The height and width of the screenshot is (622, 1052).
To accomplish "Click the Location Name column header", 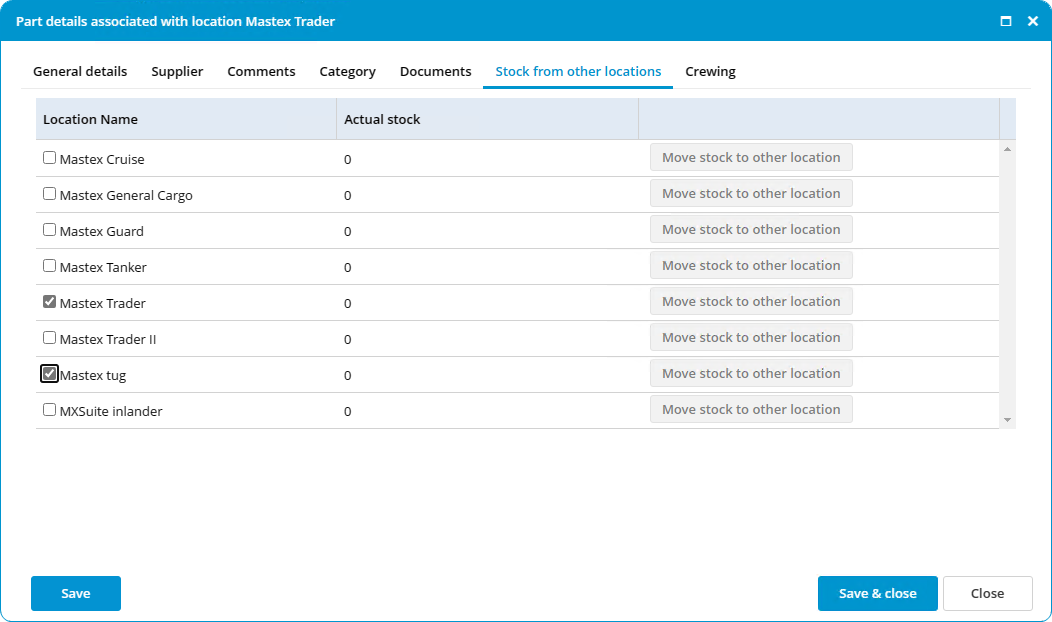I will (x=186, y=119).
